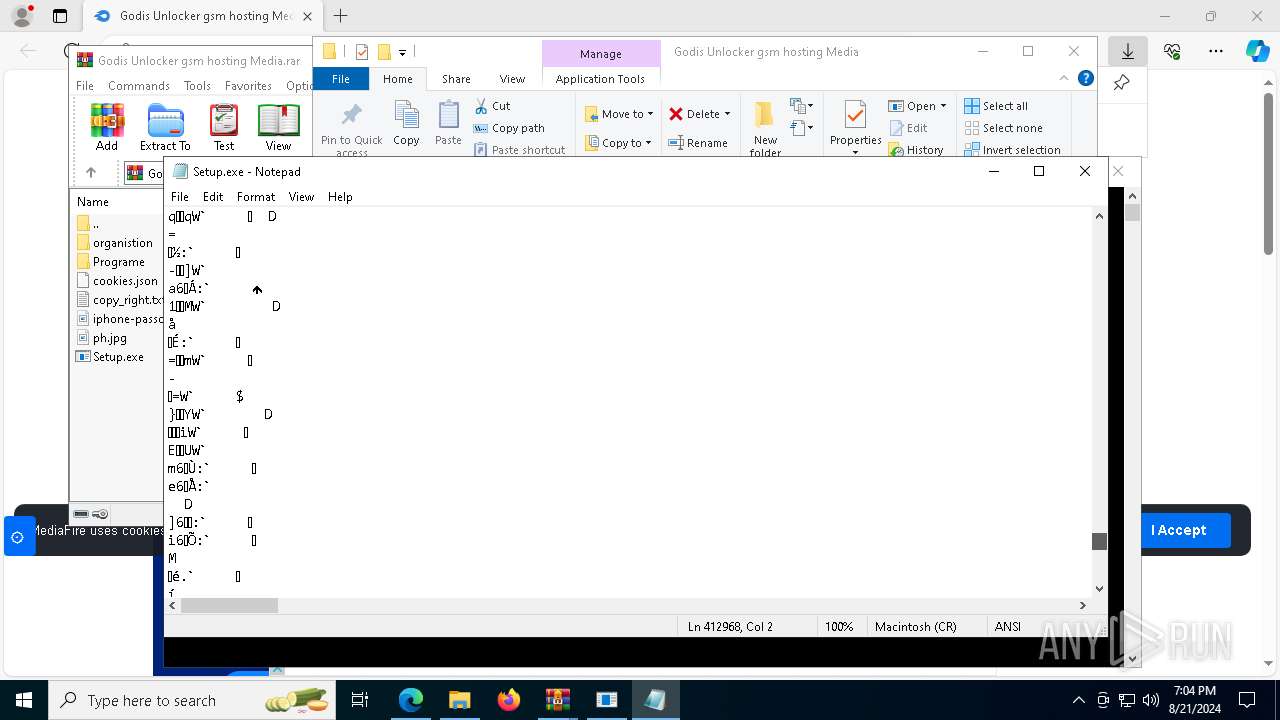The image size is (1280, 720).
Task: Click Paste shortcut in Explorer
Action: [x=519, y=150]
